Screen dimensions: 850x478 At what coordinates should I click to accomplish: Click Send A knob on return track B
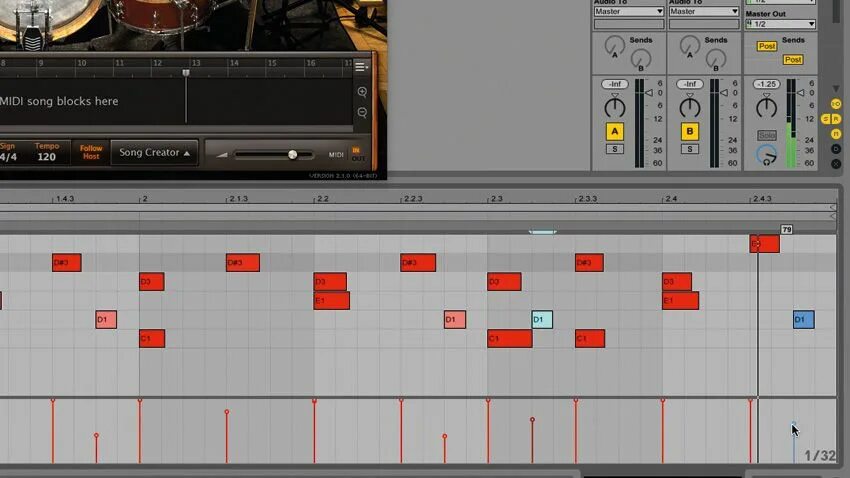point(690,46)
